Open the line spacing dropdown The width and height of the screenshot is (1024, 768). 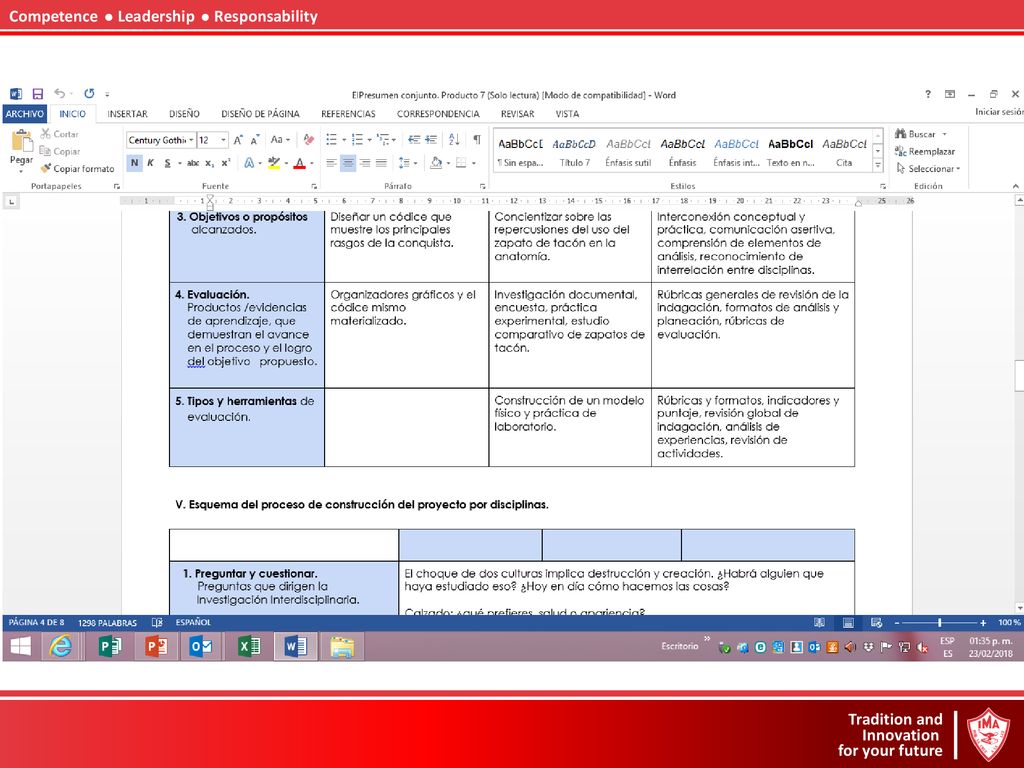pyautogui.click(x=415, y=163)
